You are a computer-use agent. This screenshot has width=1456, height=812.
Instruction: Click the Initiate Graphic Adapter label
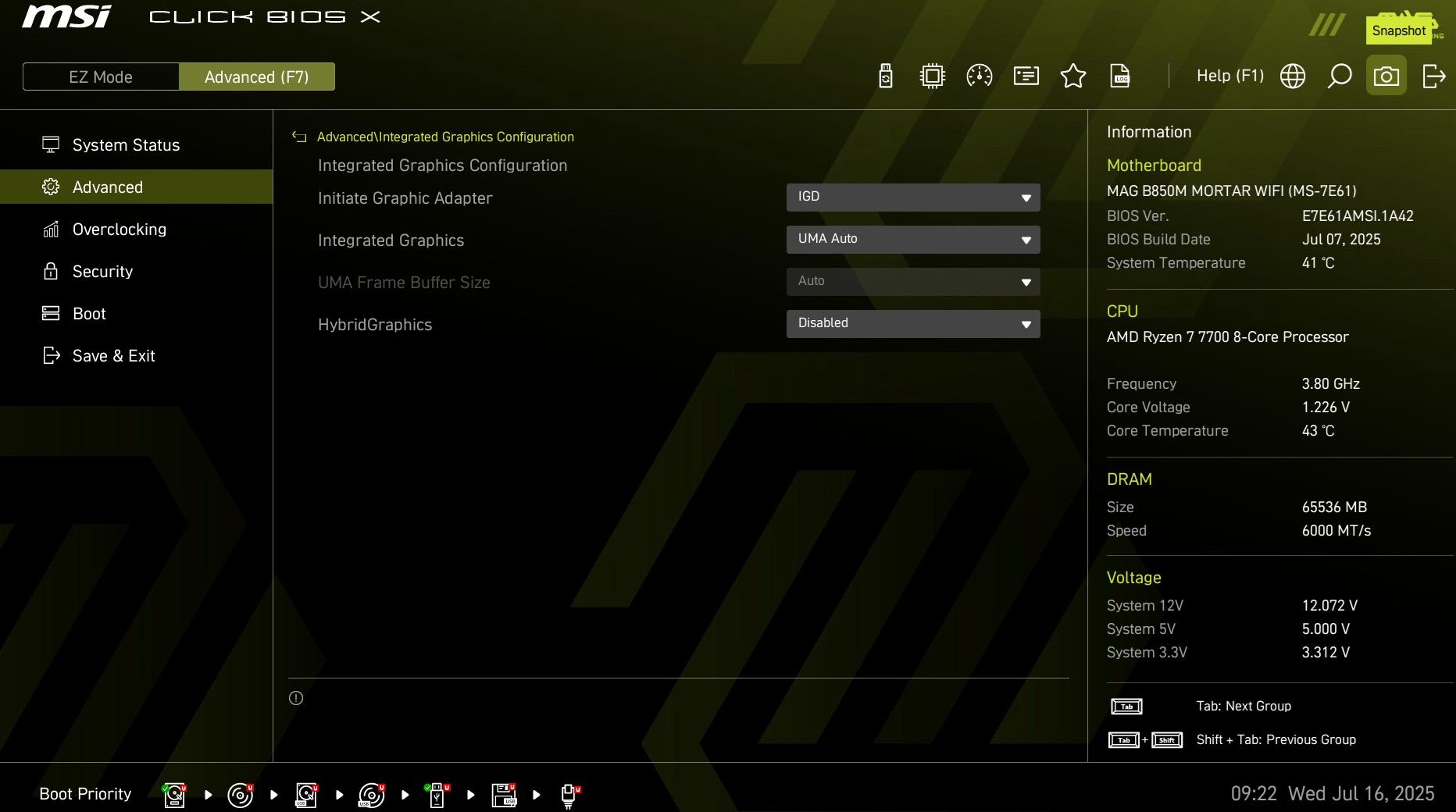(x=405, y=198)
